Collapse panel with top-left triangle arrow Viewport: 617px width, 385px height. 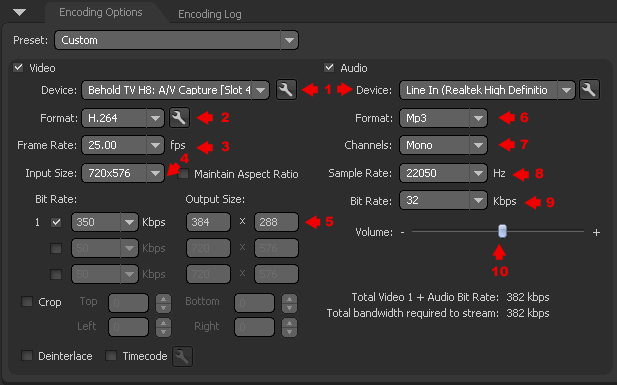point(19,13)
